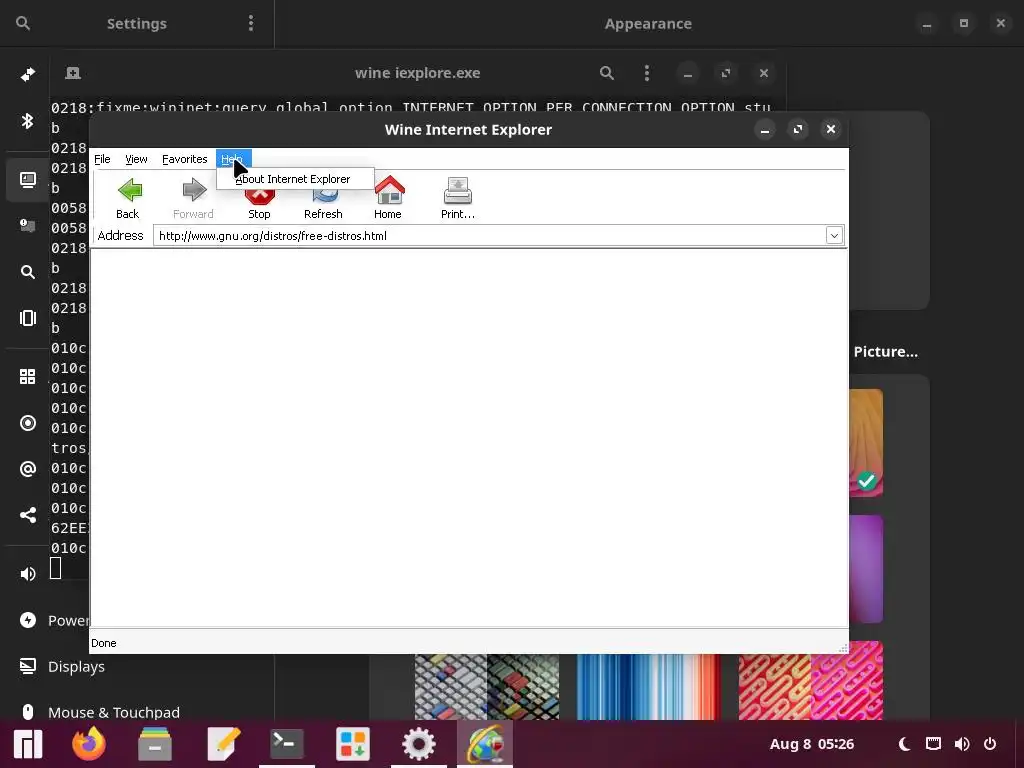1024x768 pixels.
Task: Select the Search sidebar icon in Settings
Action: click(x=27, y=272)
